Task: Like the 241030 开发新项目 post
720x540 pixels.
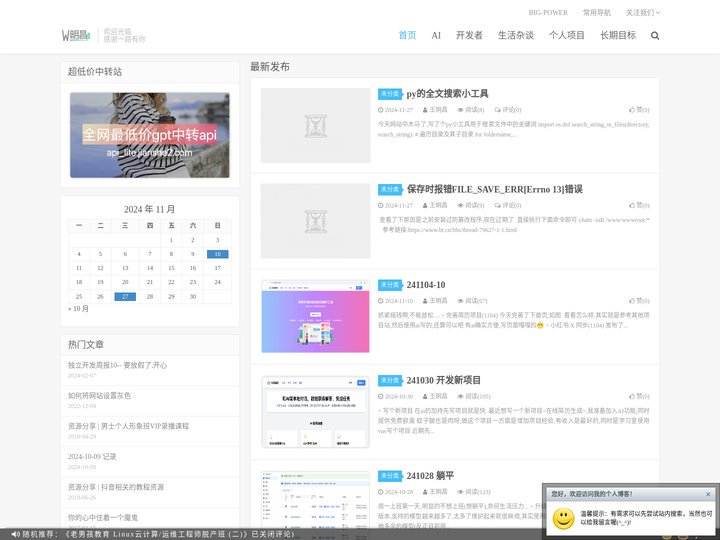Action: 639,396
